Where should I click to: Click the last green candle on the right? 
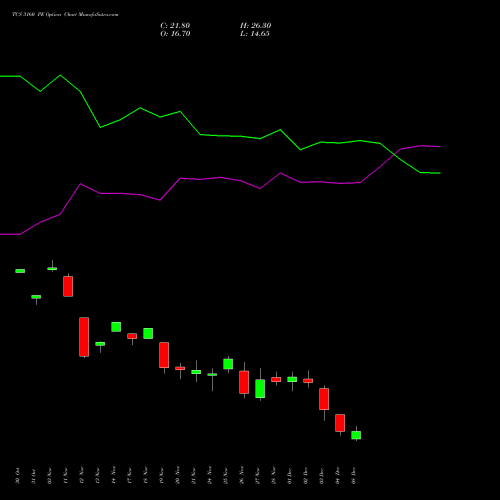pos(356,435)
